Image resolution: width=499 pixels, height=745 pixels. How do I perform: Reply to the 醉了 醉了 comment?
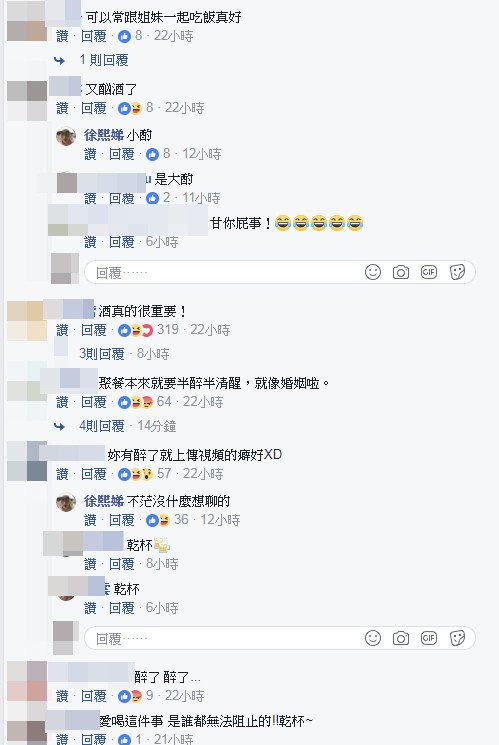point(94,696)
